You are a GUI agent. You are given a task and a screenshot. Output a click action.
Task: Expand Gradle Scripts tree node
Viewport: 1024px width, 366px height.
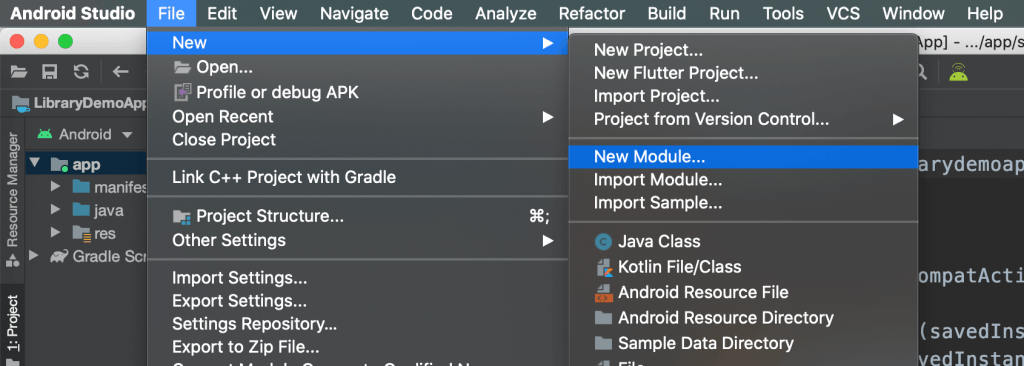click(x=34, y=256)
